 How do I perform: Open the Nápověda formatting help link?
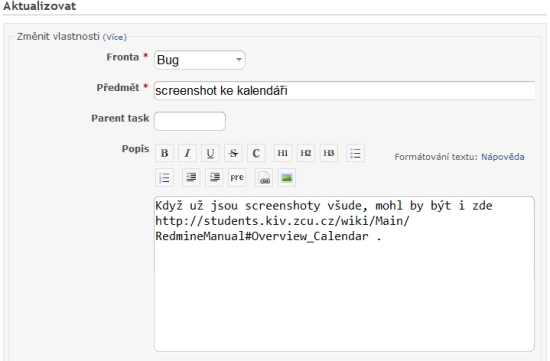coord(502,157)
